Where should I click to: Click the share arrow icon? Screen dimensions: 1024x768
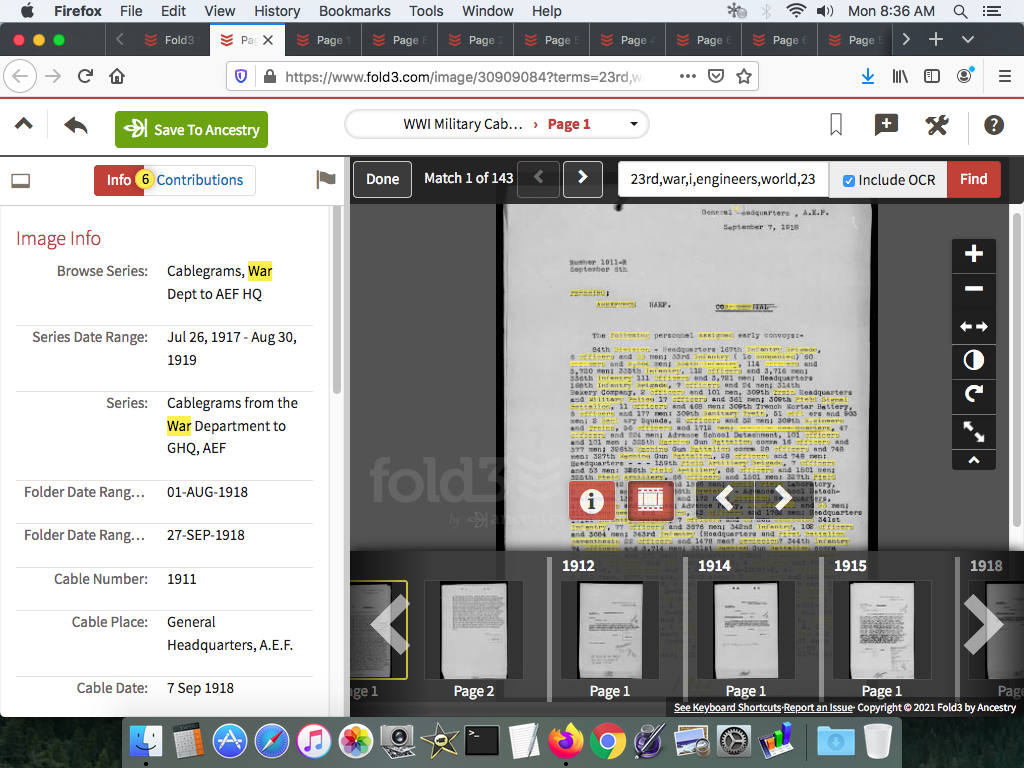(76, 126)
